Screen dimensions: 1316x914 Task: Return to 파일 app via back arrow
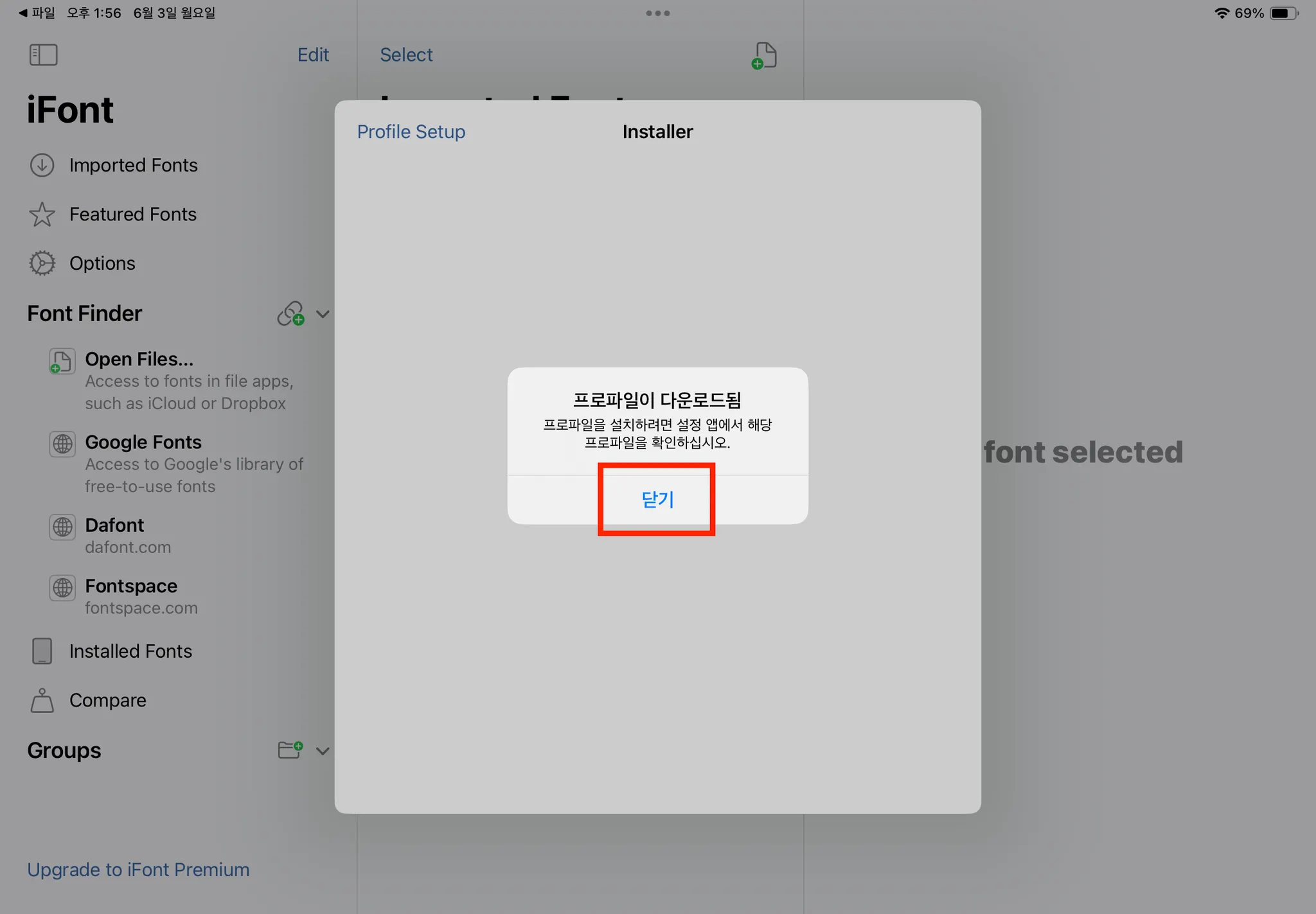pyautogui.click(x=35, y=13)
